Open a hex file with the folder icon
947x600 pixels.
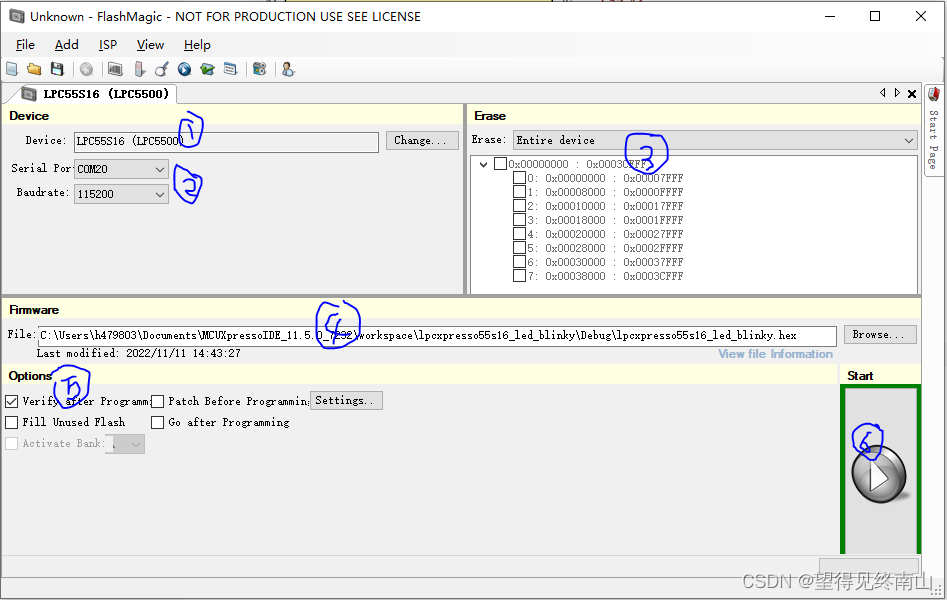pos(35,69)
